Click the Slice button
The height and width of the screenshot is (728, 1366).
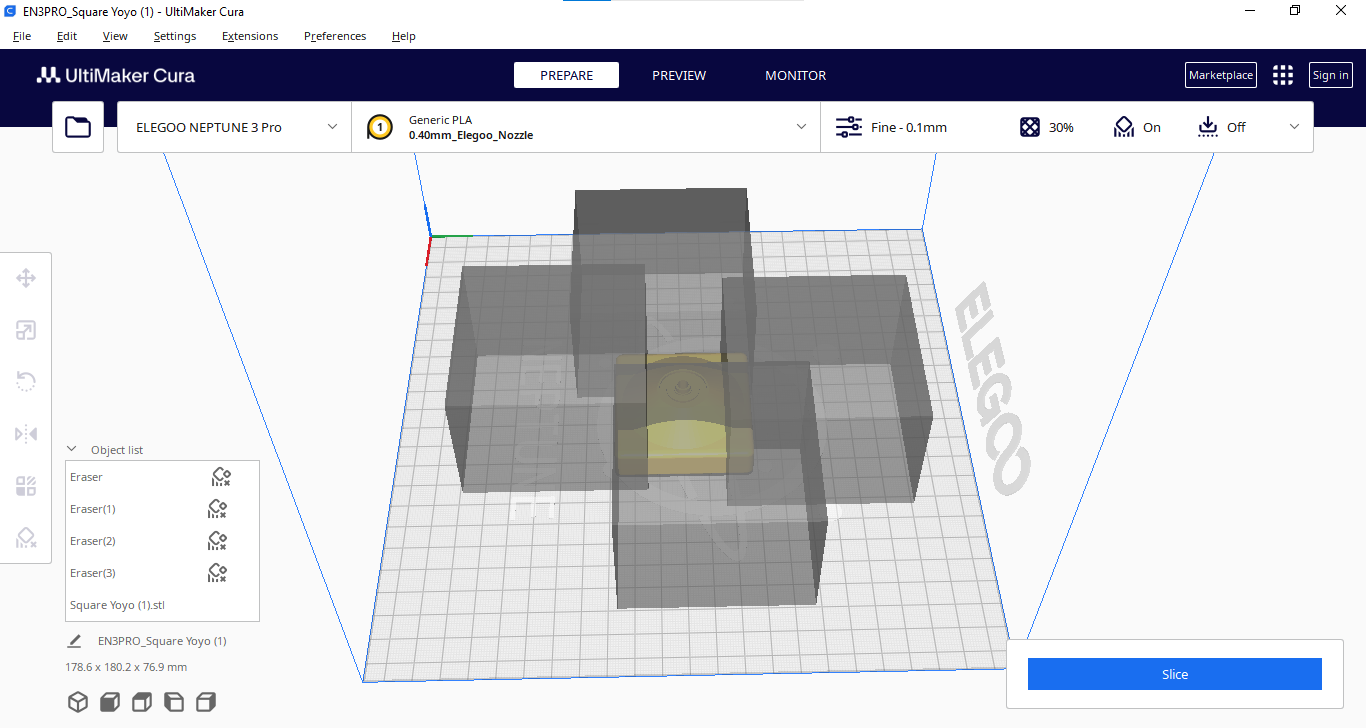(1174, 673)
